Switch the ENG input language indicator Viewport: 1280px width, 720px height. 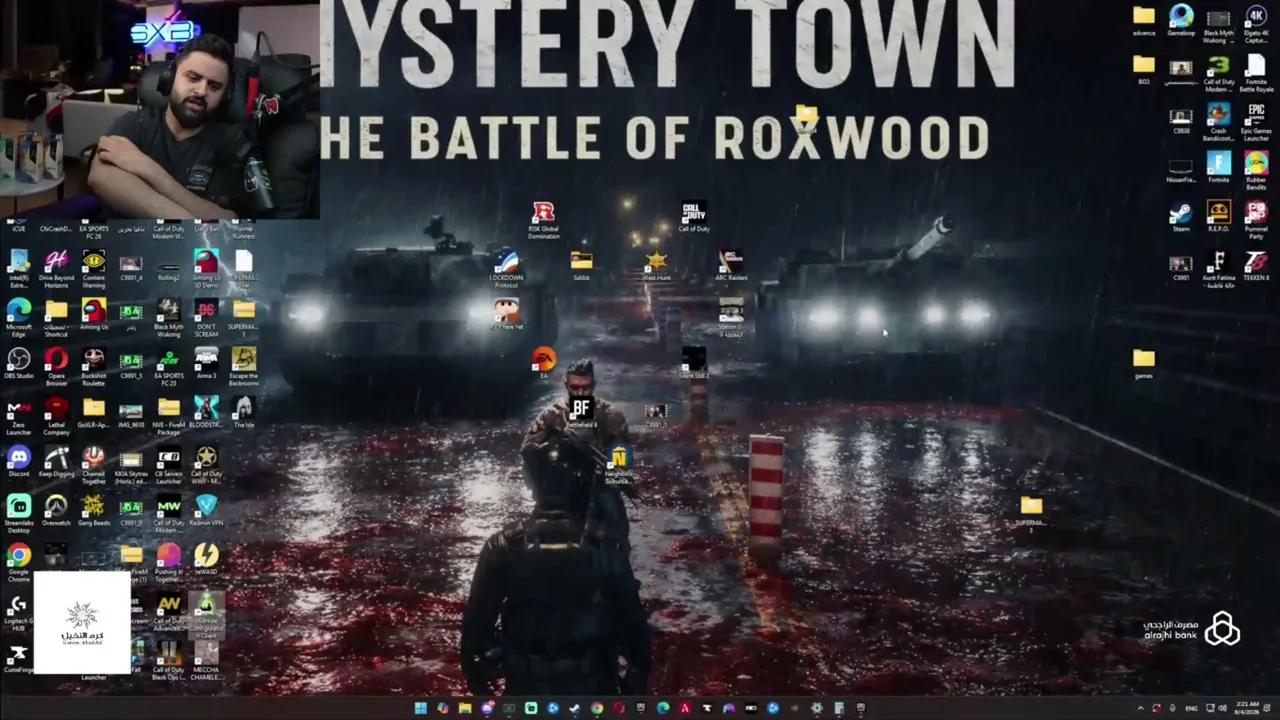(1192, 708)
